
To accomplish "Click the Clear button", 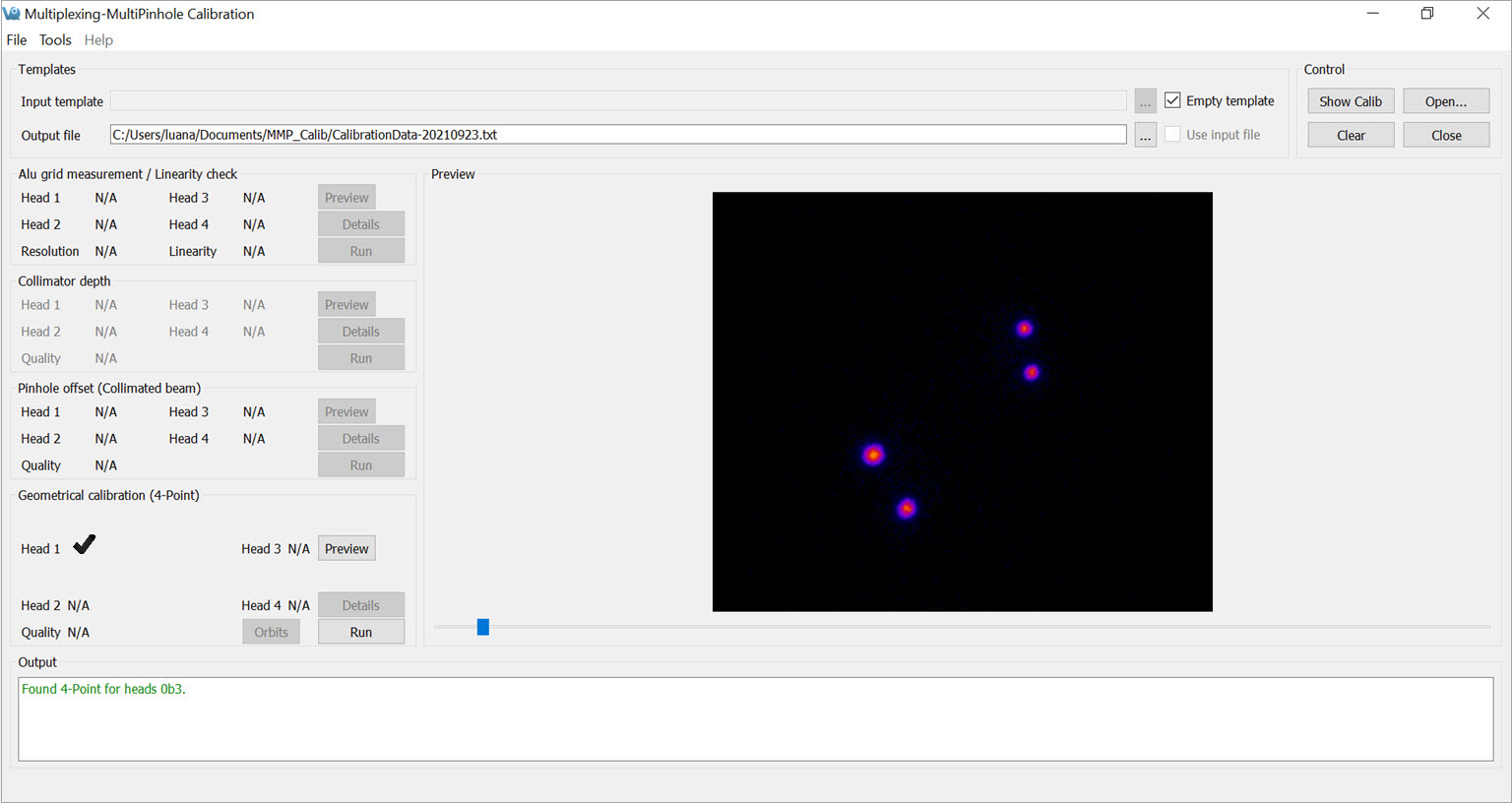I will tap(1350, 136).
